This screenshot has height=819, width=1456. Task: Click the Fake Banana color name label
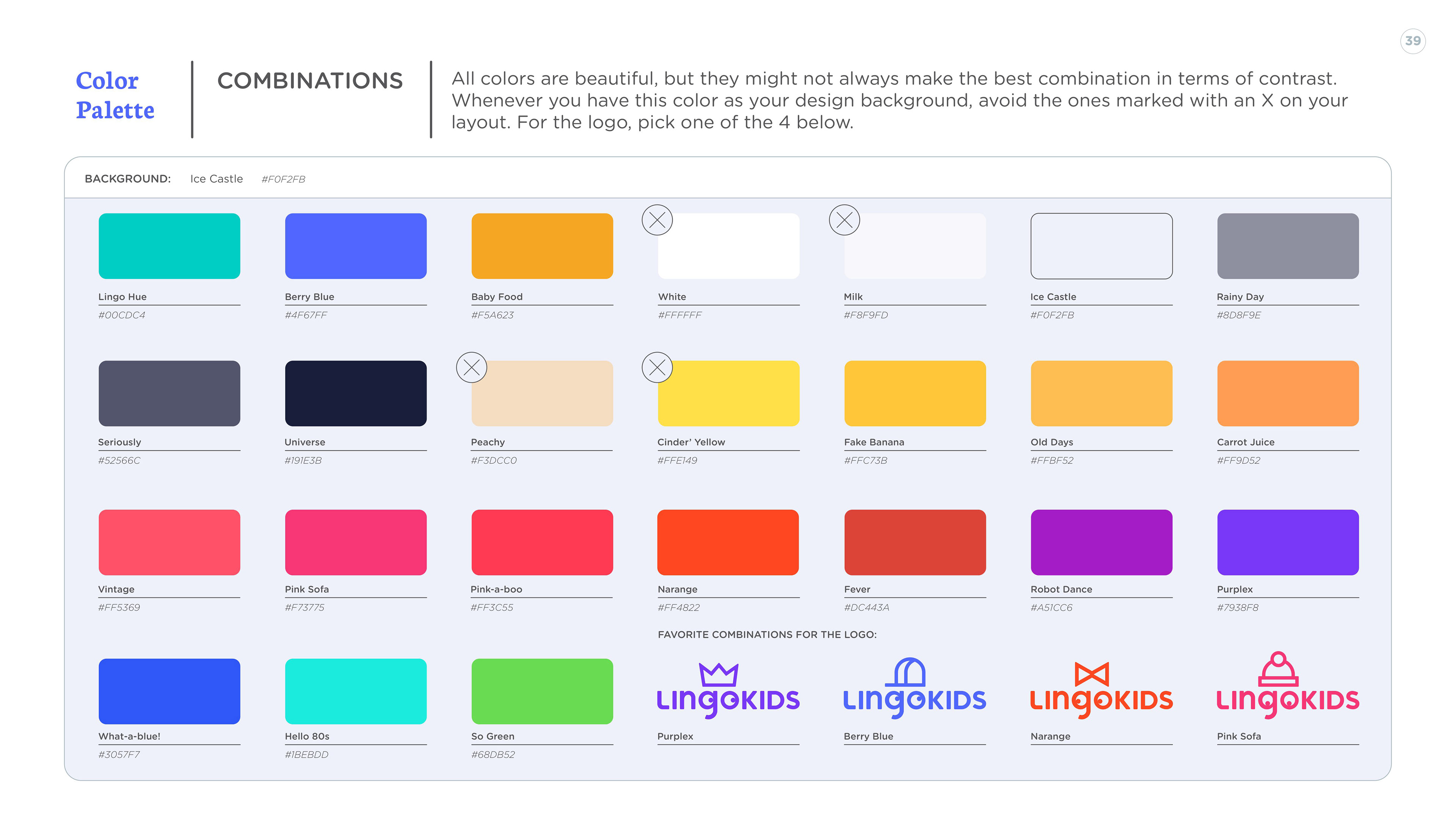[x=874, y=442]
